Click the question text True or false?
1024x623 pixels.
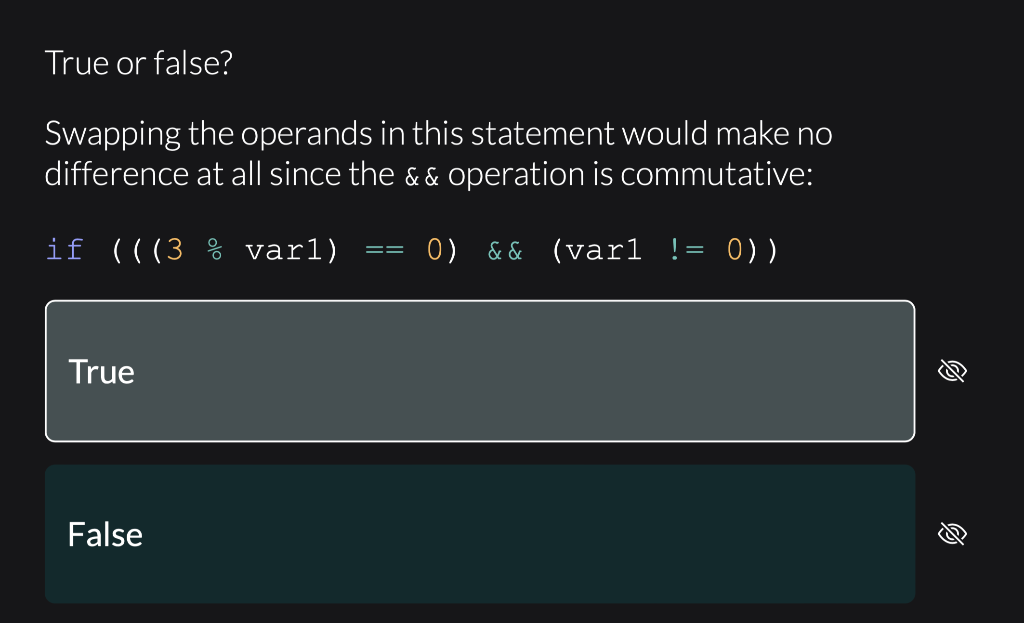[x=139, y=62]
